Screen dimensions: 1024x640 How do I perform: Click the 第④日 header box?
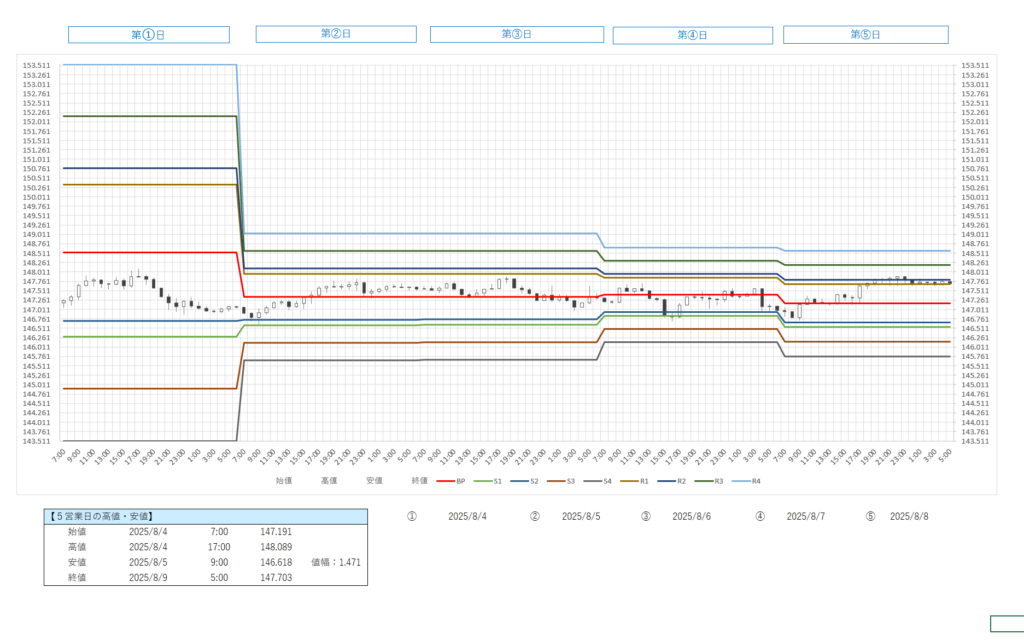693,35
